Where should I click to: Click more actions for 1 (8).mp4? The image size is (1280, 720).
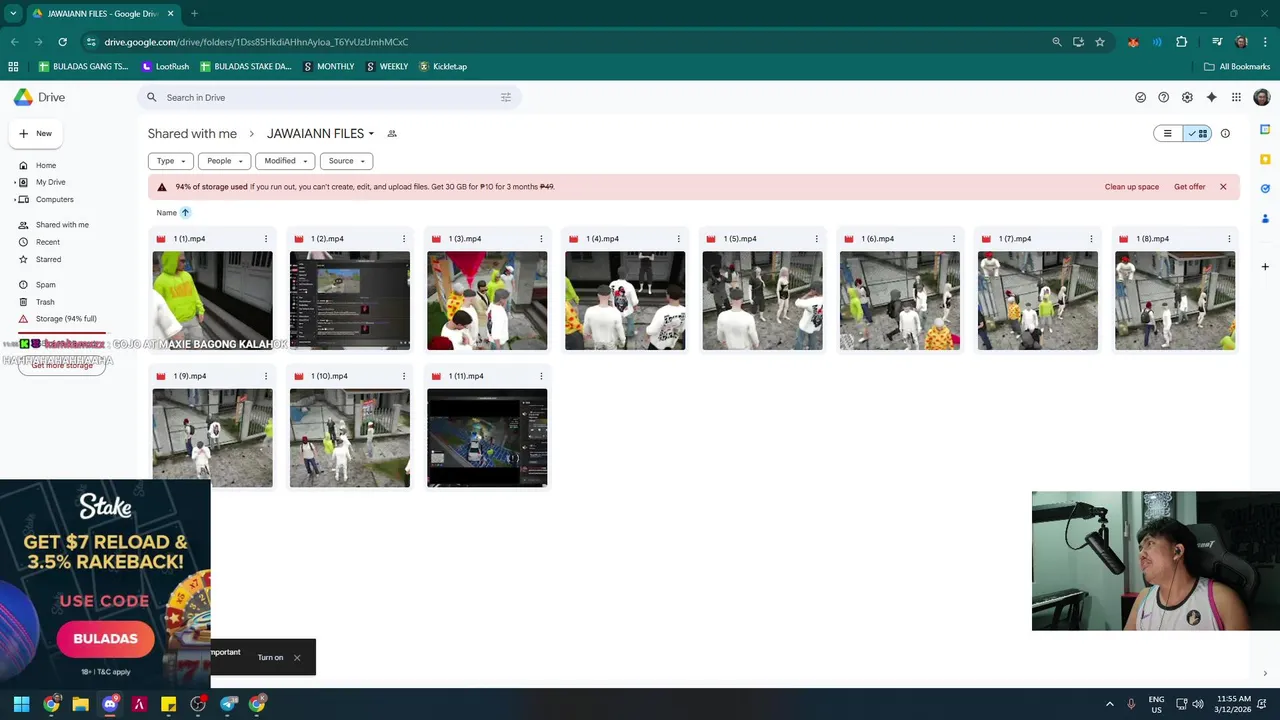(1229, 239)
